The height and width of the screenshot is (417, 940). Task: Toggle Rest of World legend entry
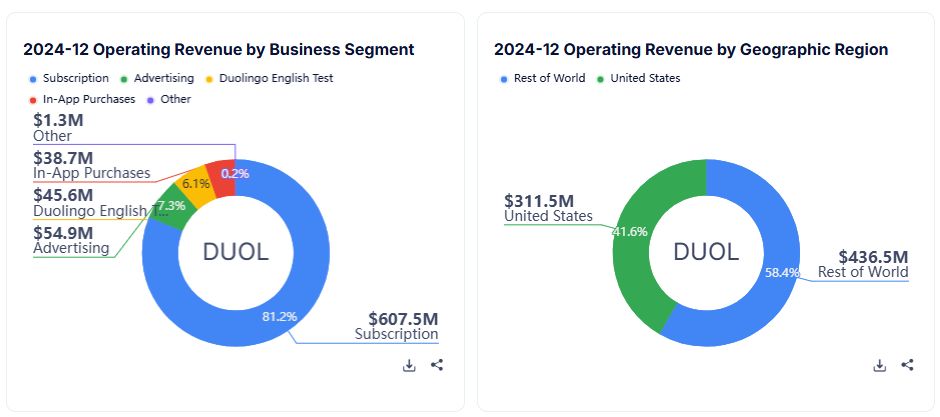tap(543, 78)
